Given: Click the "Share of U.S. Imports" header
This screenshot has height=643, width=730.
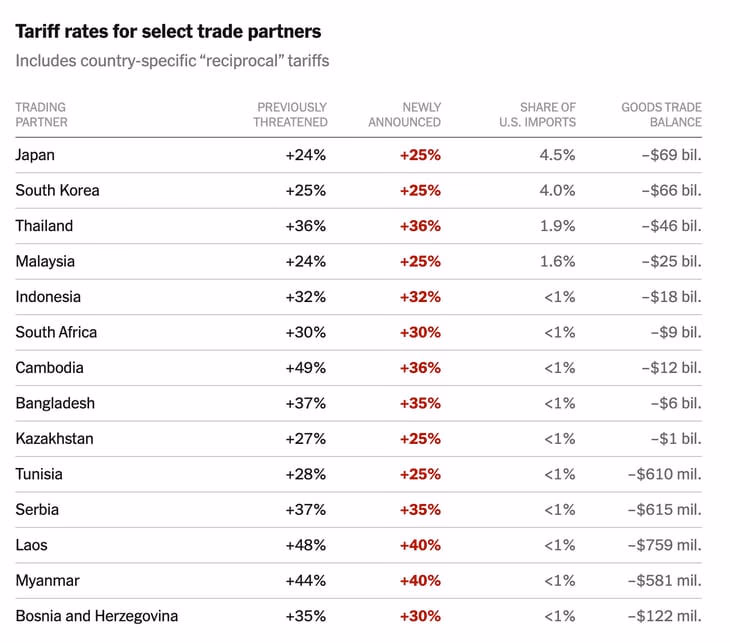Looking at the screenshot, I should point(538,114).
